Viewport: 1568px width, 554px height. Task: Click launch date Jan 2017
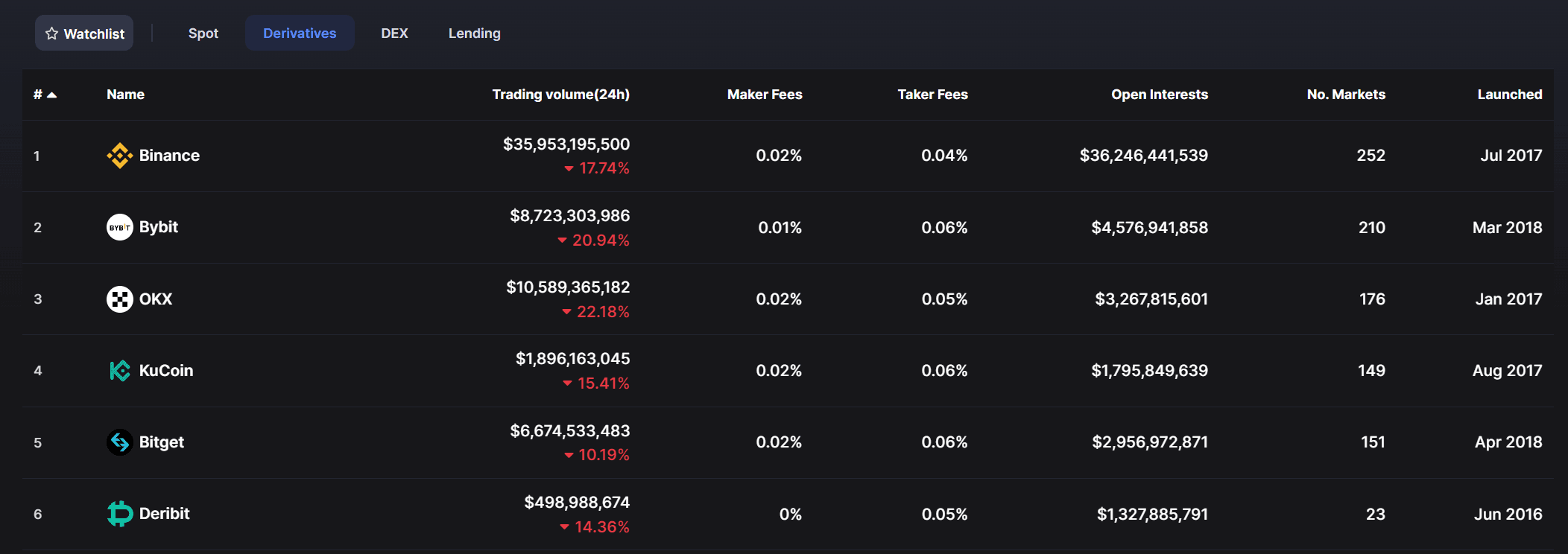click(x=1509, y=299)
